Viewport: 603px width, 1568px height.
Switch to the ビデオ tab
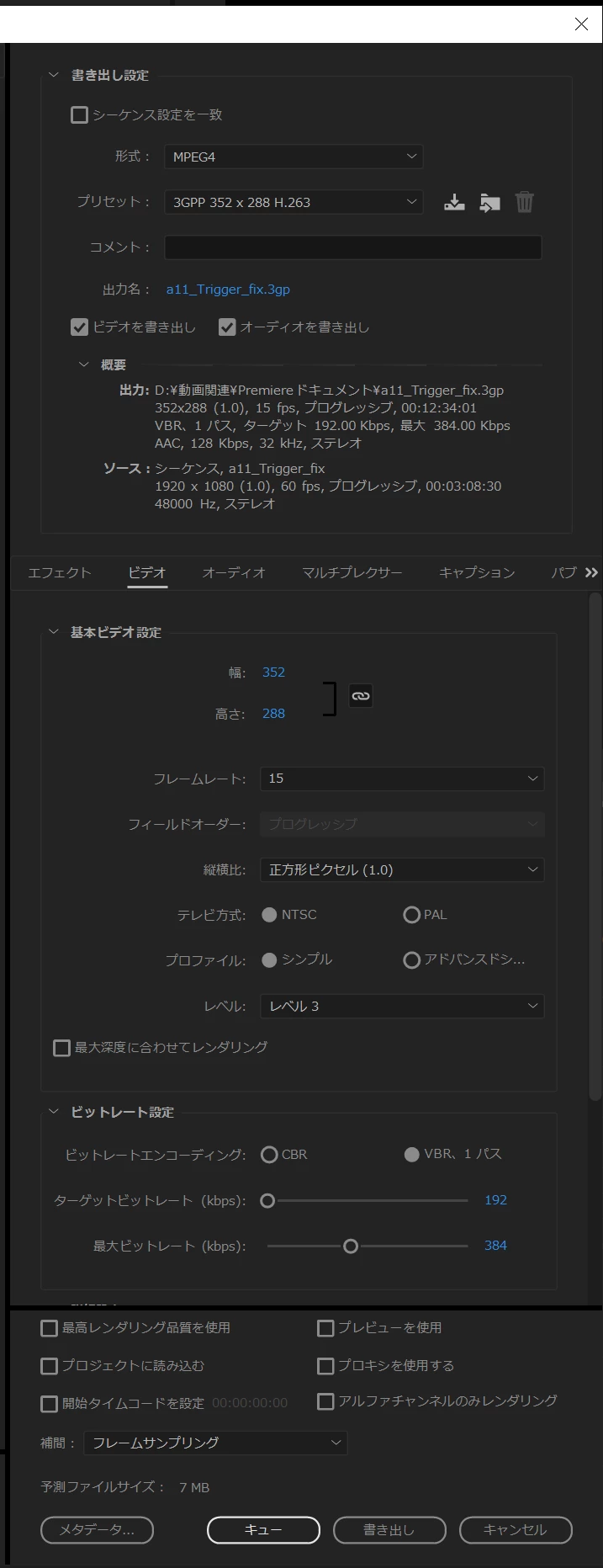[147, 572]
